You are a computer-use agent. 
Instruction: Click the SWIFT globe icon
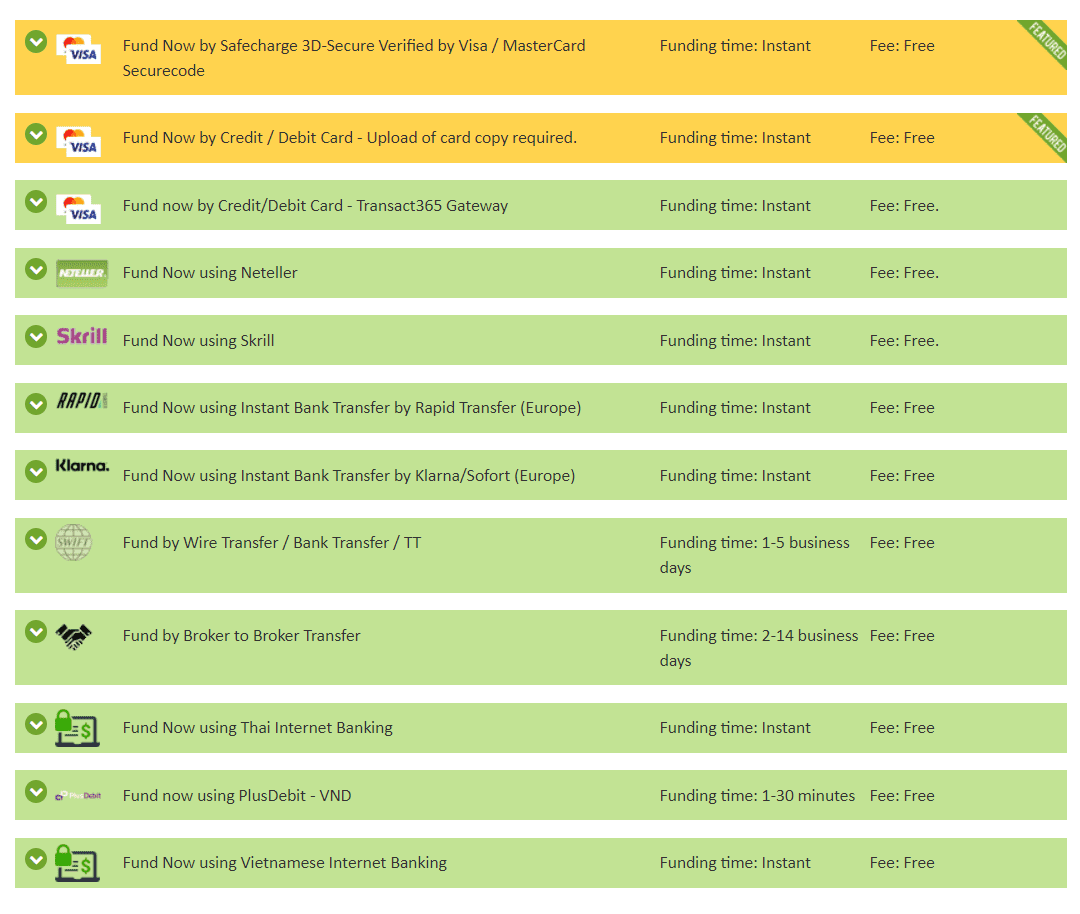pyautogui.click(x=73, y=543)
